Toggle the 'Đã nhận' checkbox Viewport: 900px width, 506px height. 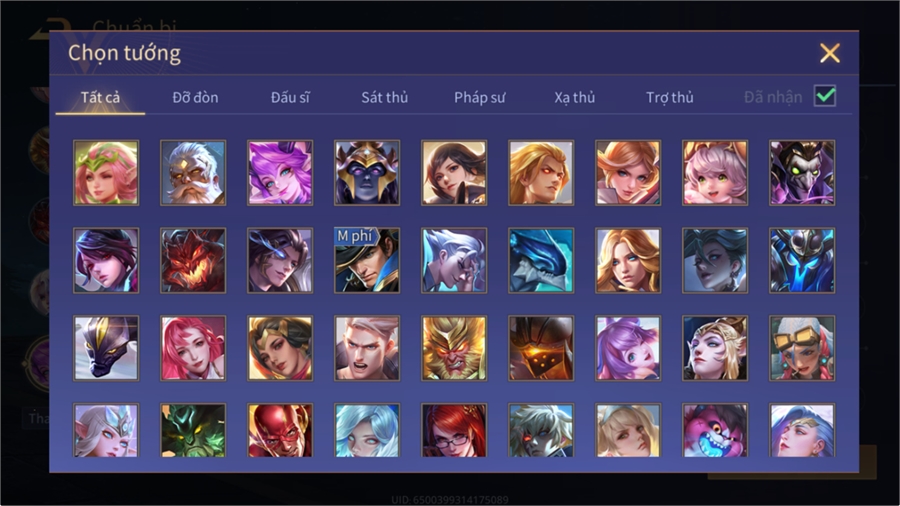tap(825, 96)
